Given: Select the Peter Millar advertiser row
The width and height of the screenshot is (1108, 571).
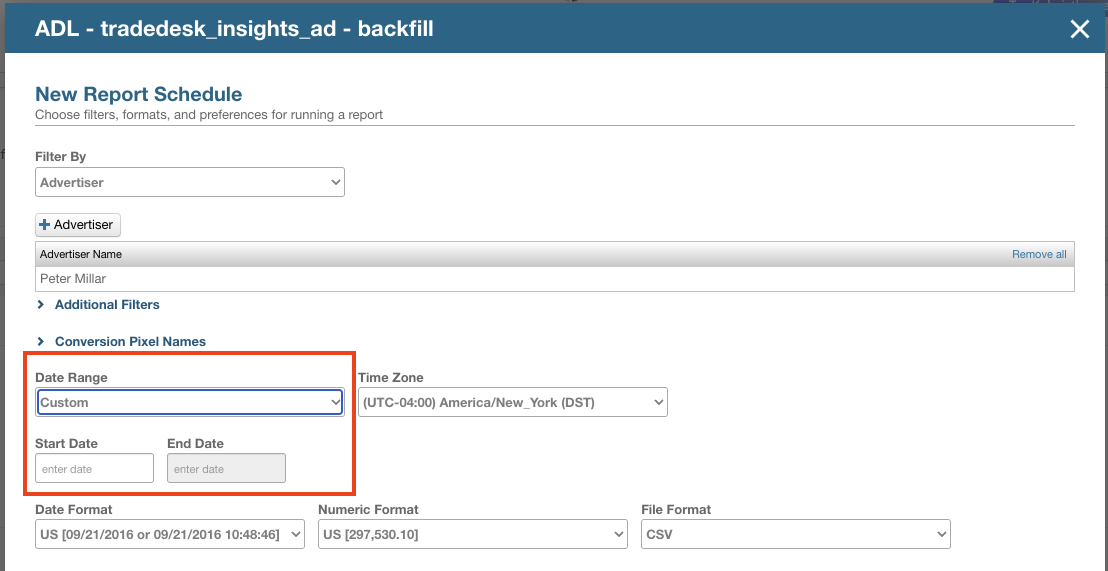Looking at the screenshot, I should click(554, 278).
